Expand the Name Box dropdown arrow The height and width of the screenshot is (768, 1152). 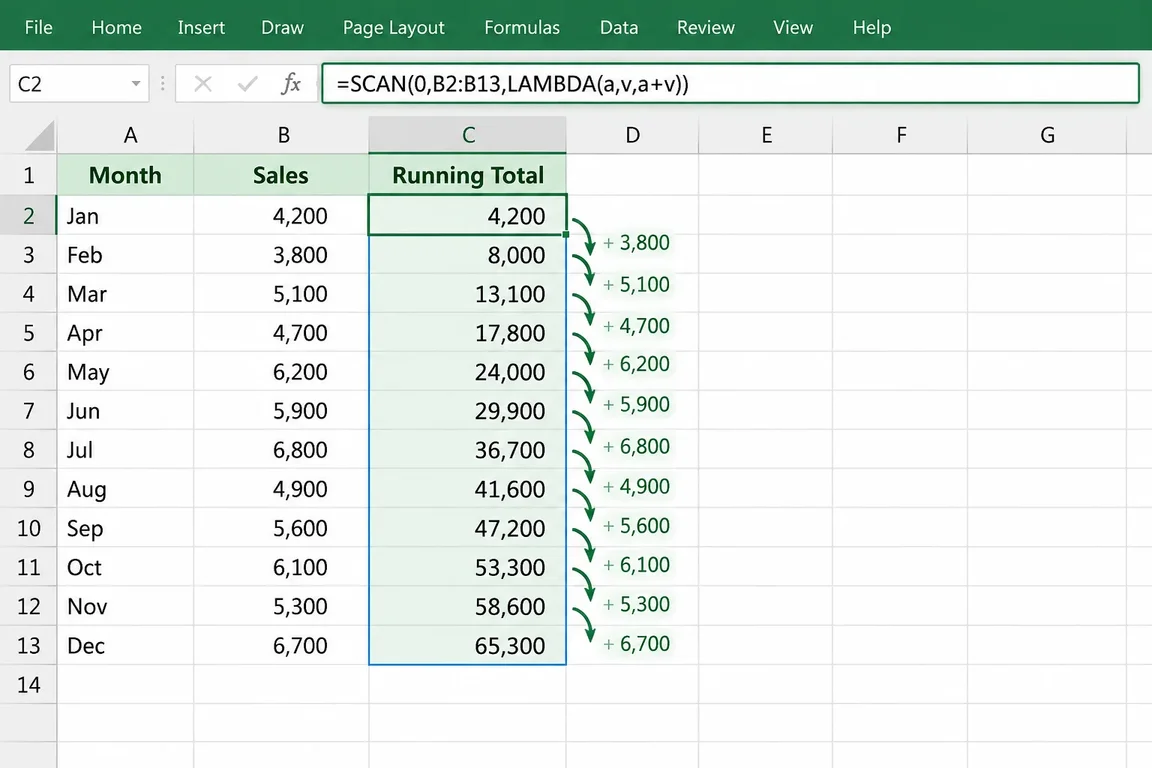pos(136,84)
